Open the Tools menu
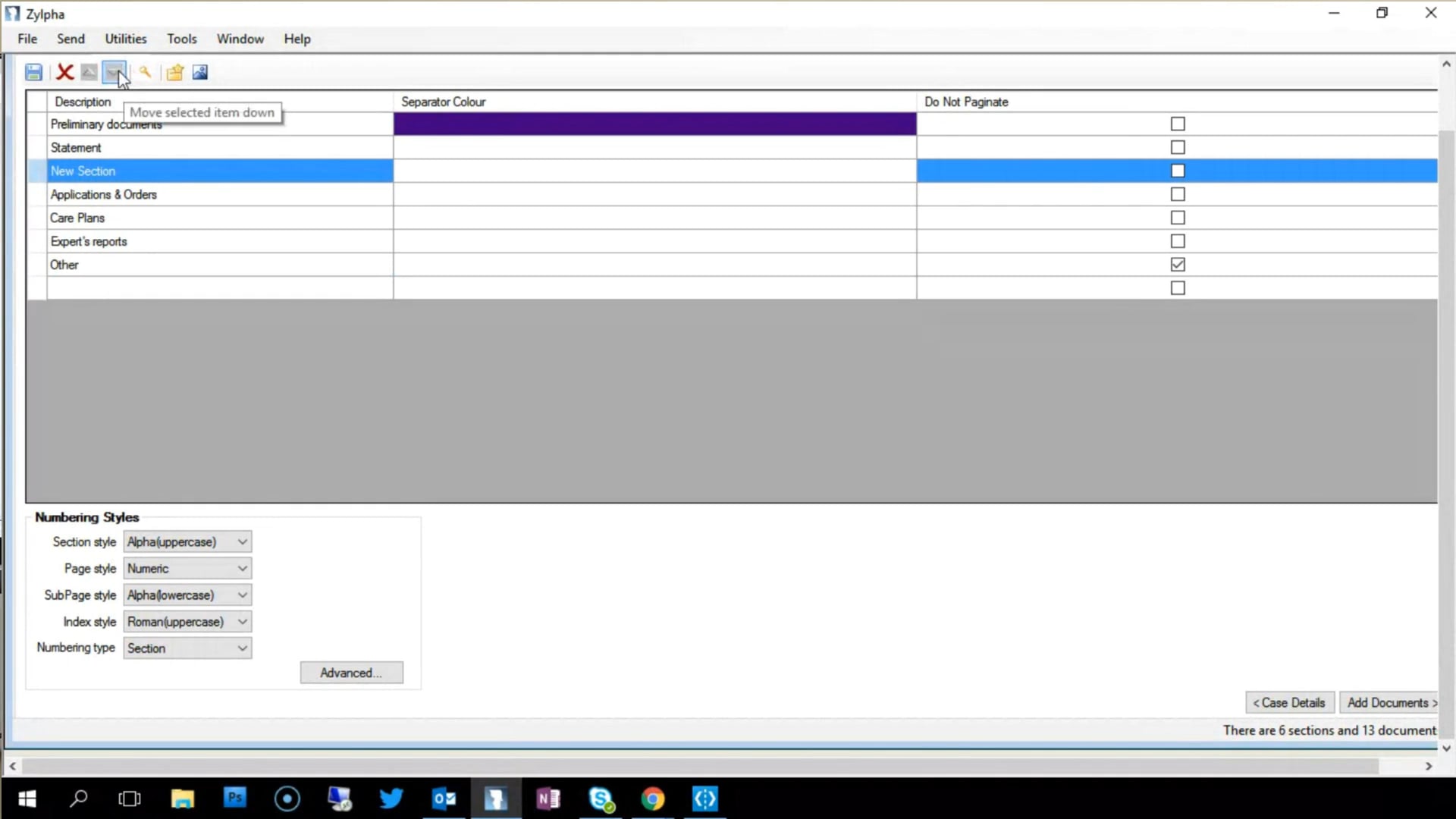 coord(182,39)
